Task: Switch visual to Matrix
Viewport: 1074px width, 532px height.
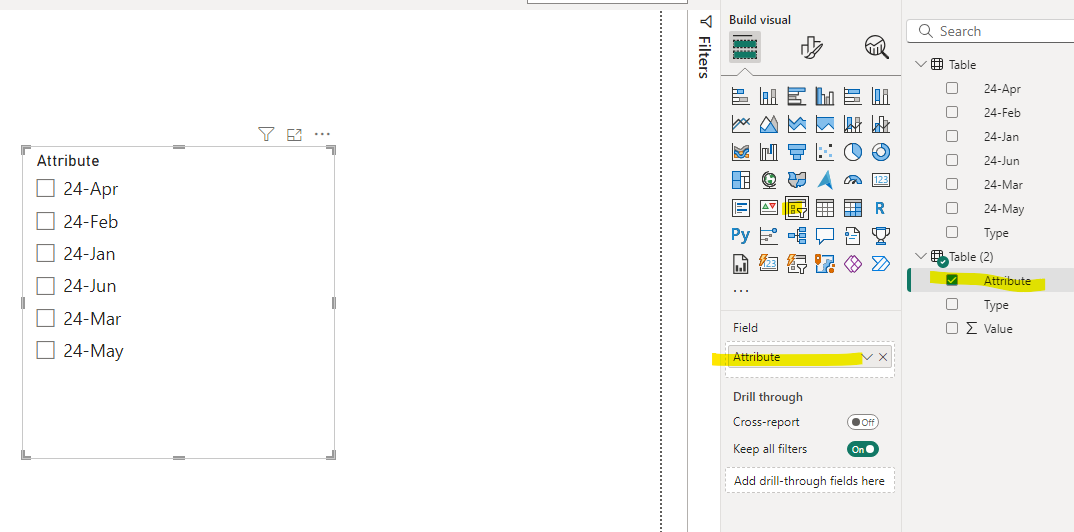Action: point(853,207)
